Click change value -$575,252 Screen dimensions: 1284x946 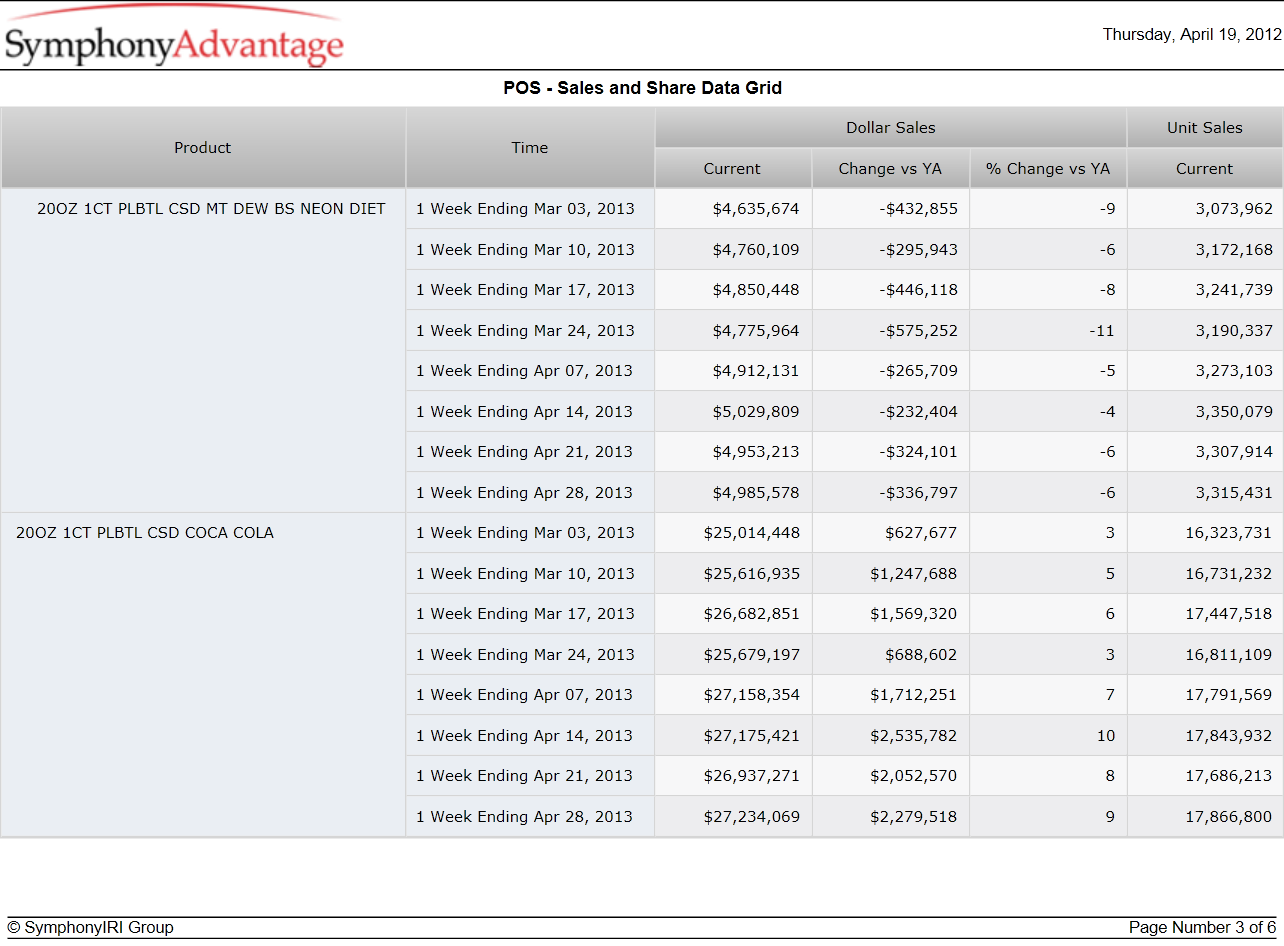click(x=919, y=331)
